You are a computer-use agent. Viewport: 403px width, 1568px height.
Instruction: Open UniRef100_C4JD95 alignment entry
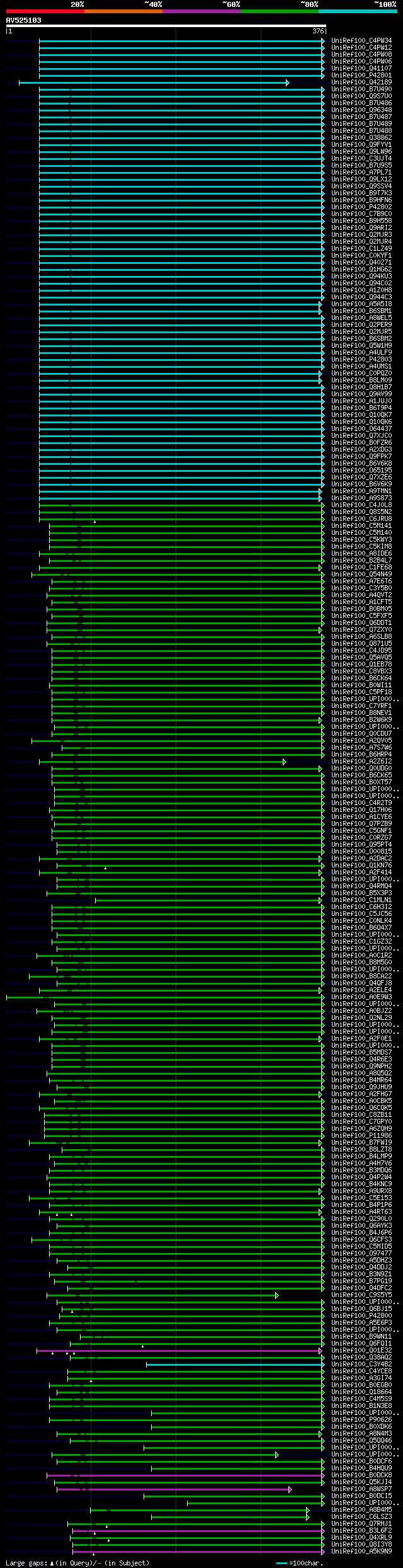coord(361,651)
